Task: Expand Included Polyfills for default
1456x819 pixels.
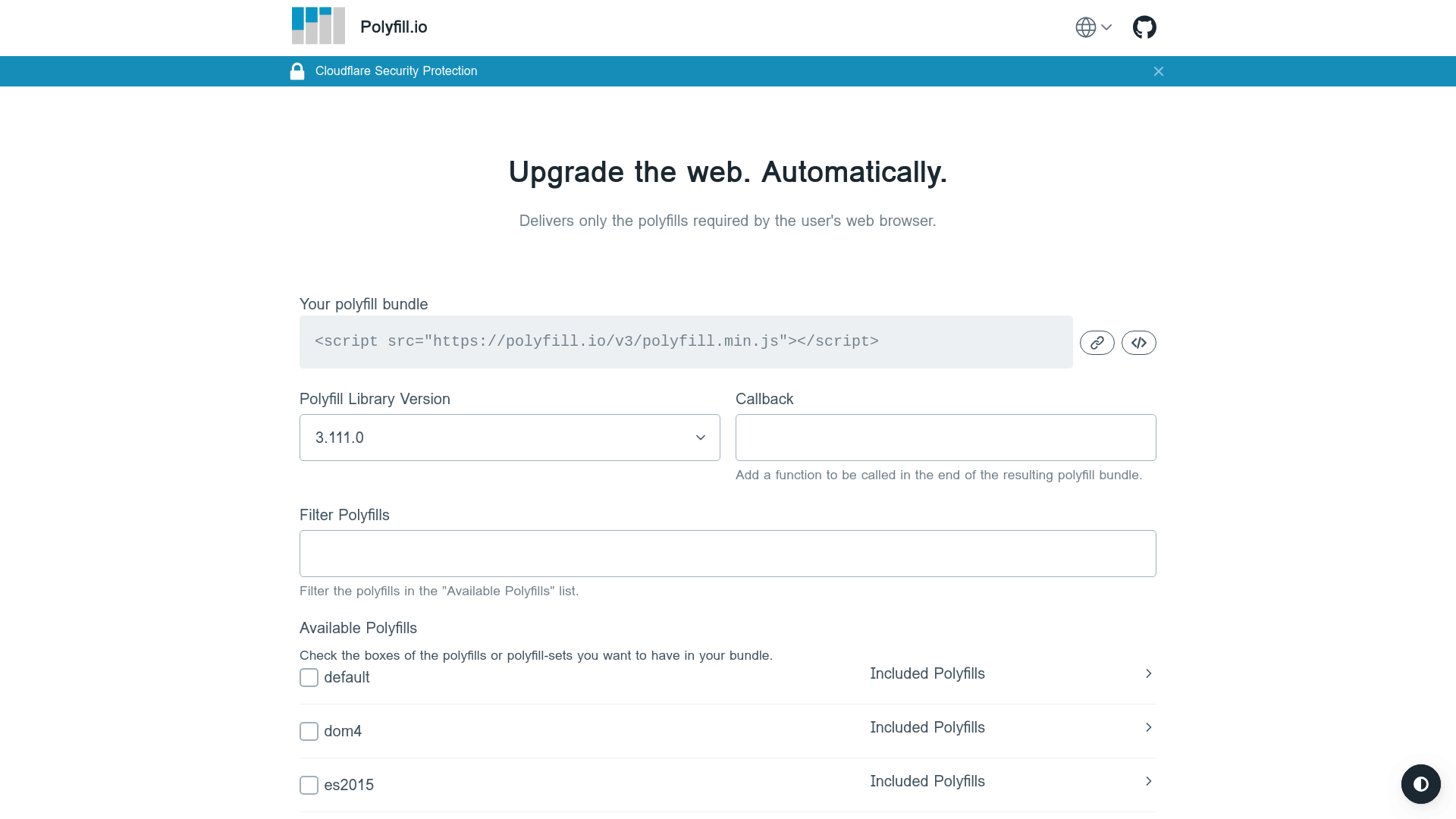Action: [1012, 673]
